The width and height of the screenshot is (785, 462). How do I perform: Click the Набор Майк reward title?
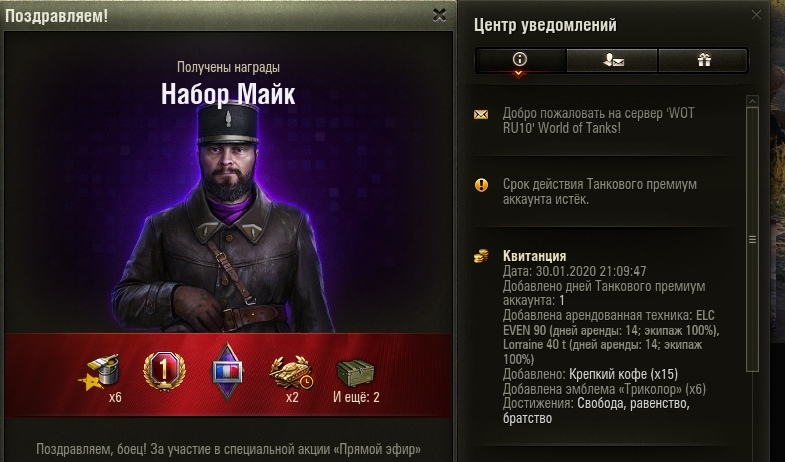coord(228,94)
